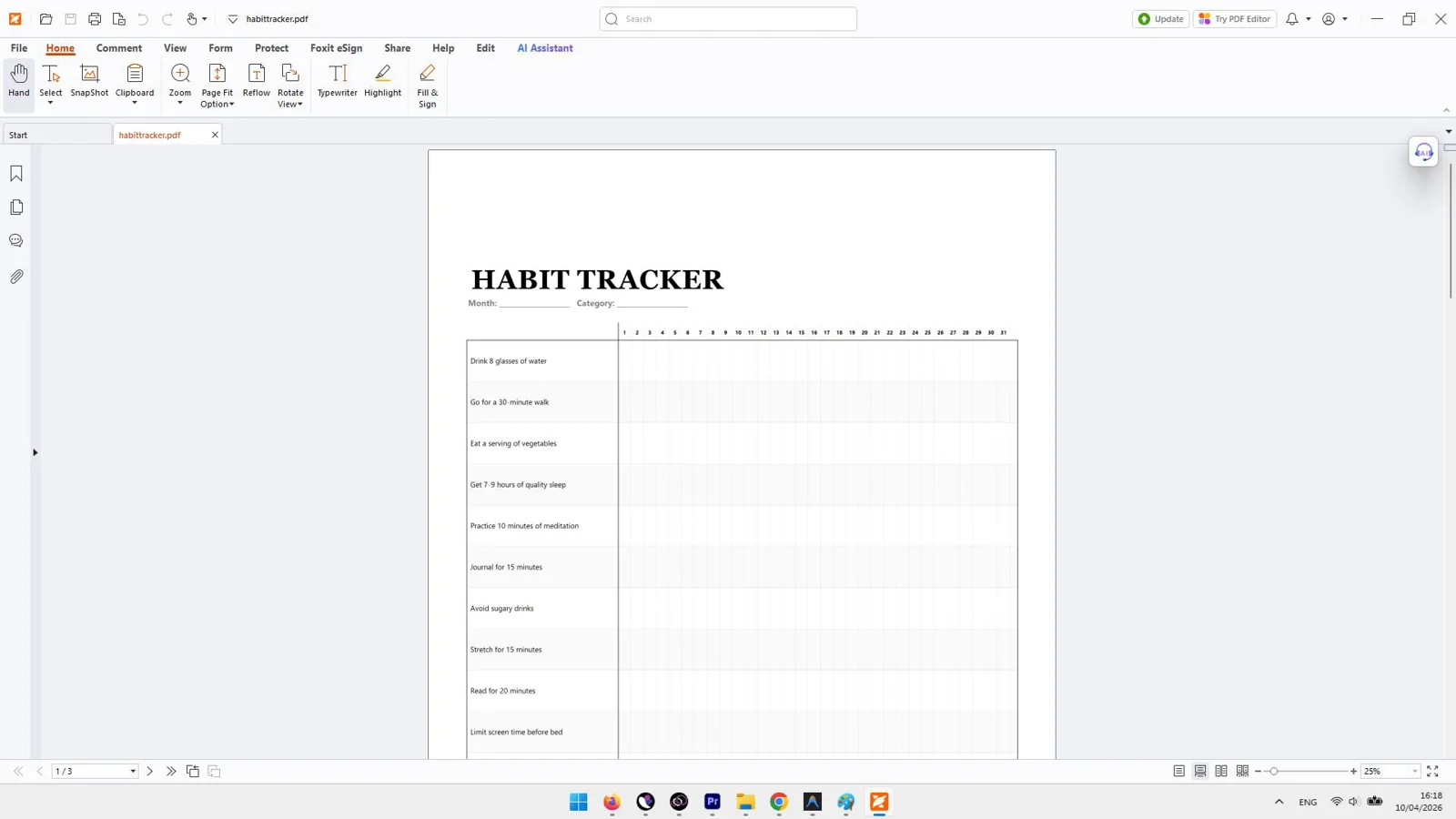Image resolution: width=1456 pixels, height=819 pixels.
Task: Click the Open file folder icon
Action: (x=45, y=19)
